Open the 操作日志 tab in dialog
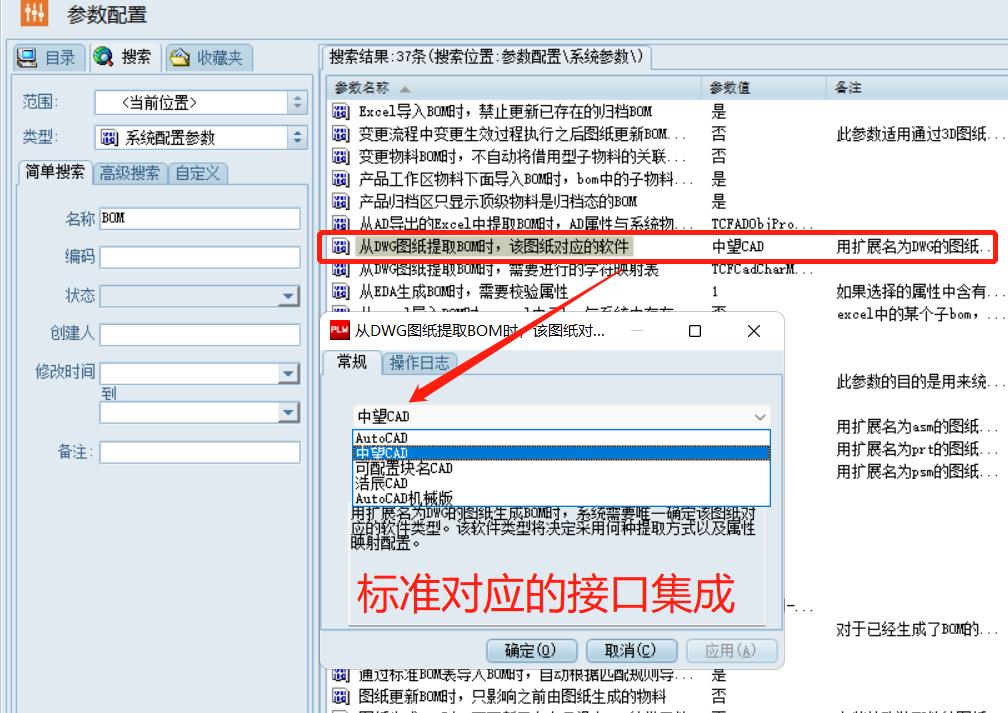Viewport: 1008px width, 713px height. click(418, 363)
